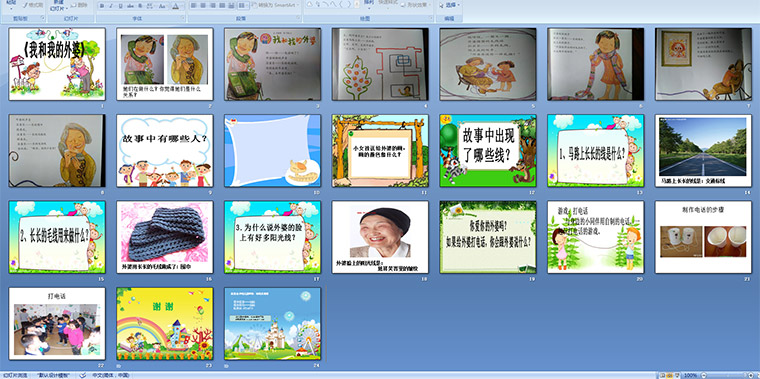Adjust the zoom slider track

(x=727, y=375)
